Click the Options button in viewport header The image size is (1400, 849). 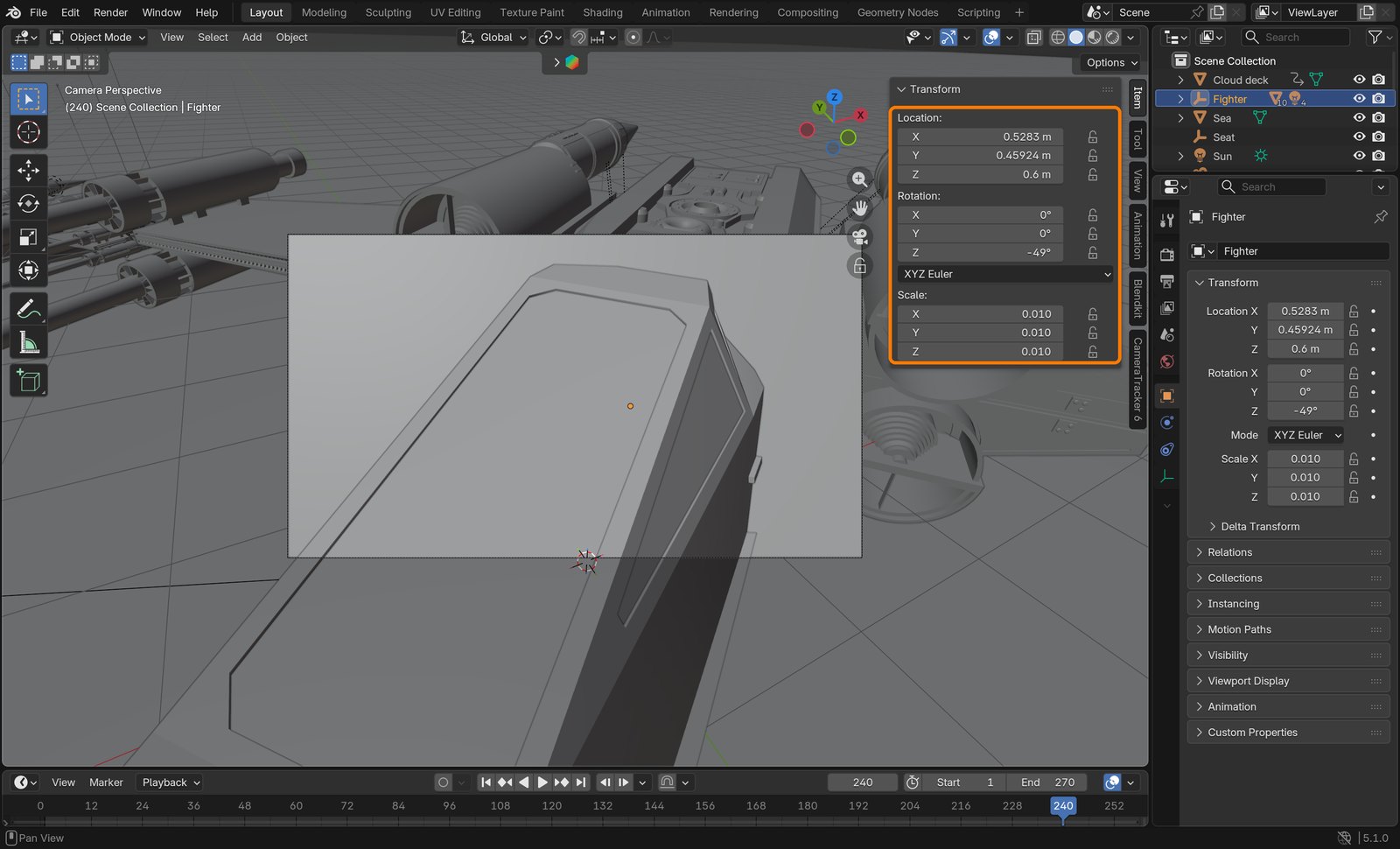point(1110,63)
